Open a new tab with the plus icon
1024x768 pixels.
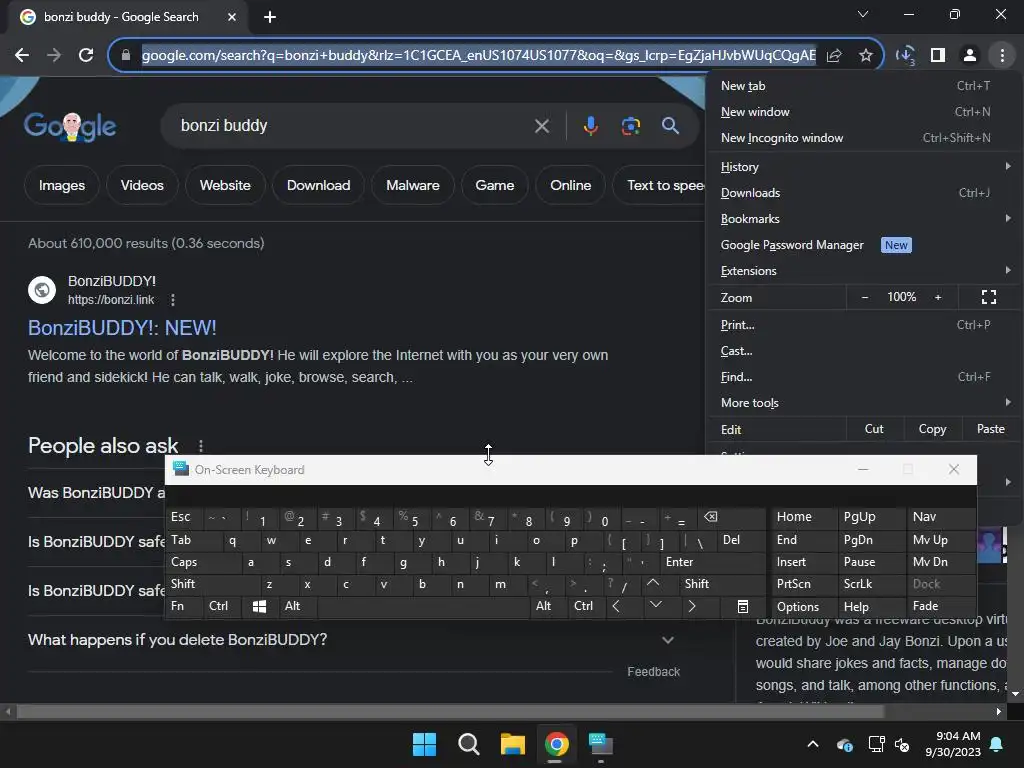(x=270, y=17)
